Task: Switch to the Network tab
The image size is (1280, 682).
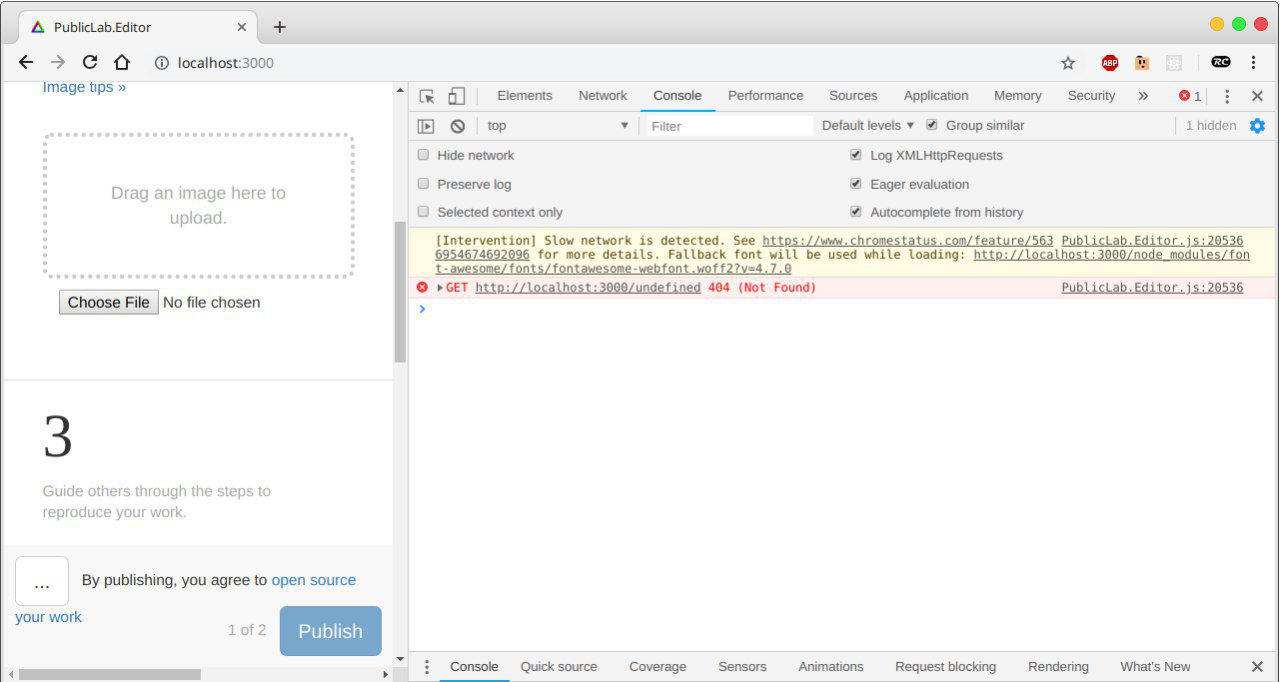Action: 603,96
